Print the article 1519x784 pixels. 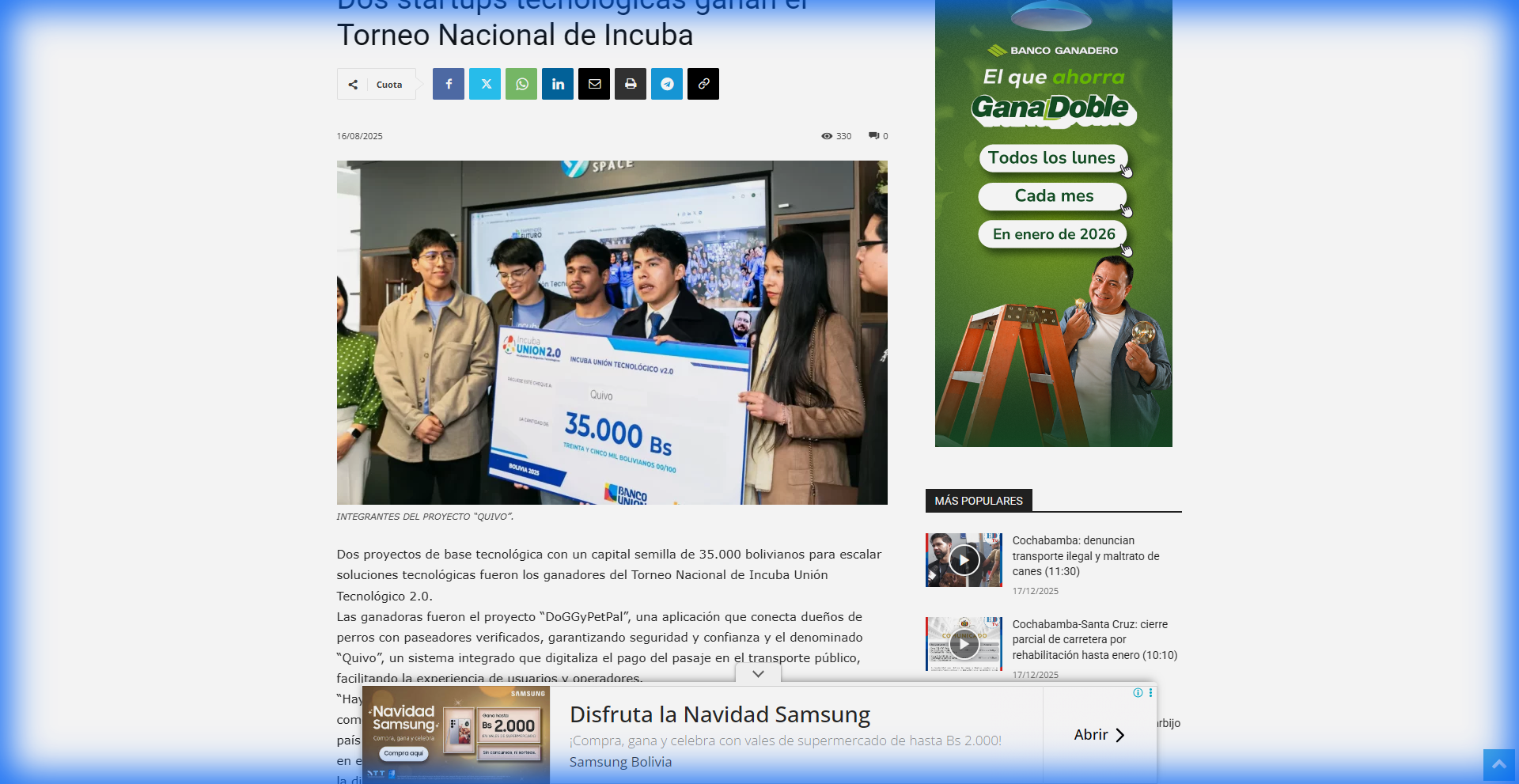click(631, 84)
